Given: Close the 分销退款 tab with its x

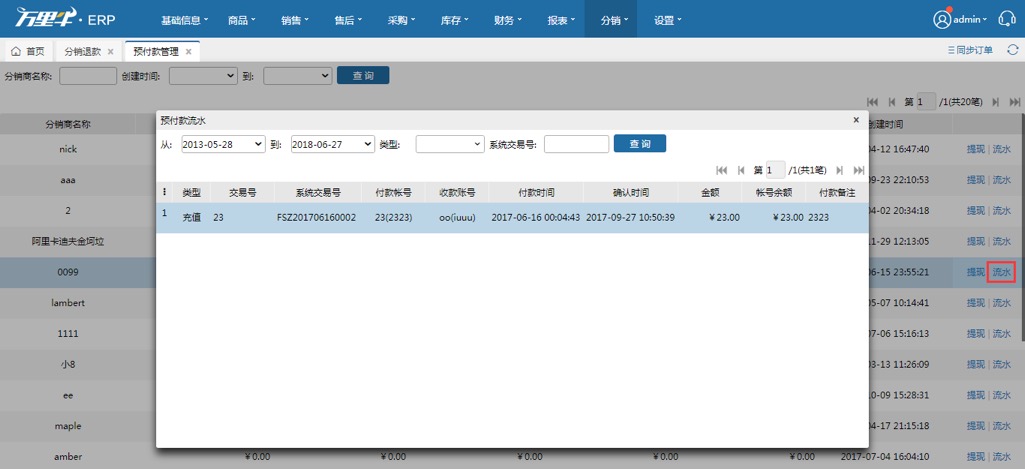Looking at the screenshot, I should [110, 52].
